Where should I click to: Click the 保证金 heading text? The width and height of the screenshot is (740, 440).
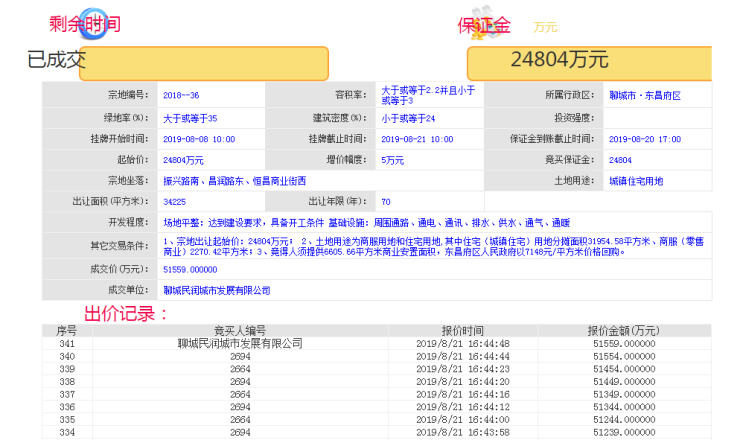pyautogui.click(x=487, y=25)
